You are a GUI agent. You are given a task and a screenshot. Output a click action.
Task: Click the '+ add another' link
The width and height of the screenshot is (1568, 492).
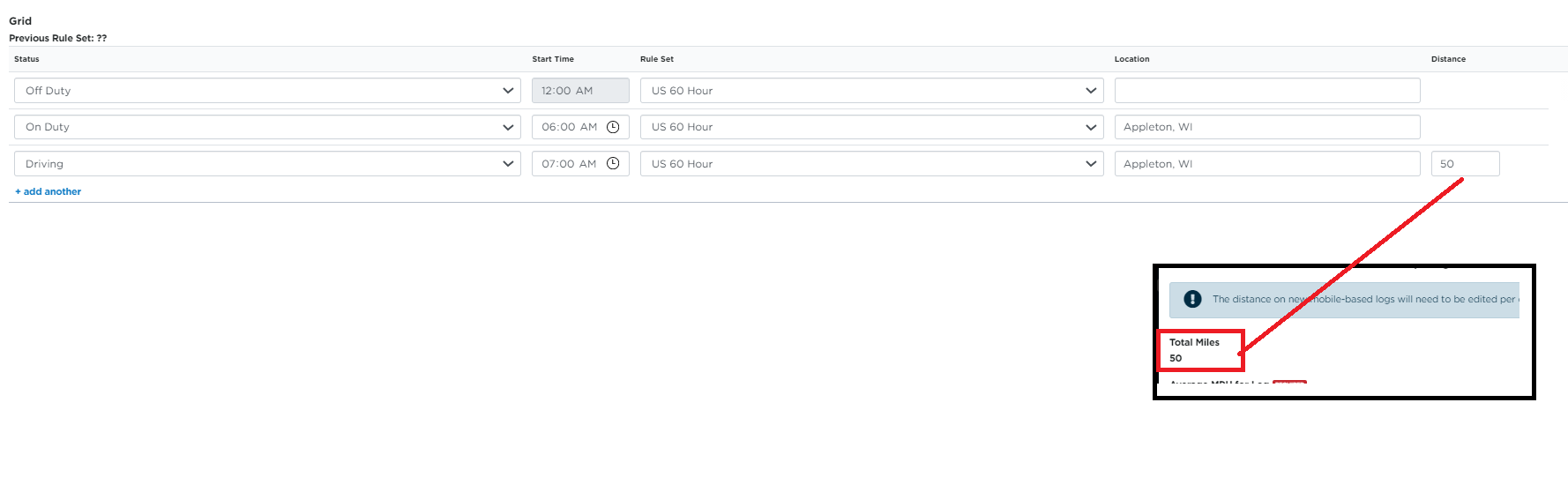tap(49, 191)
